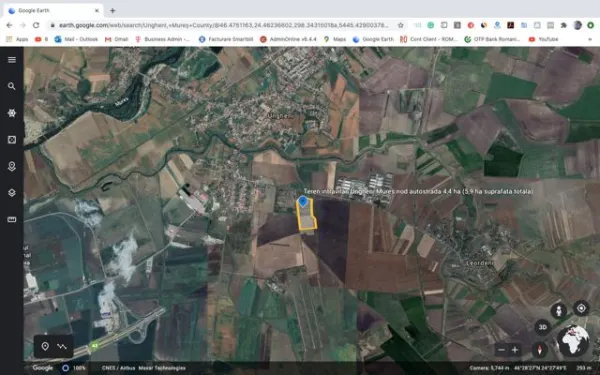The image size is (600, 375).
Task: Open the Google Earth bookmark
Action: click(373, 39)
